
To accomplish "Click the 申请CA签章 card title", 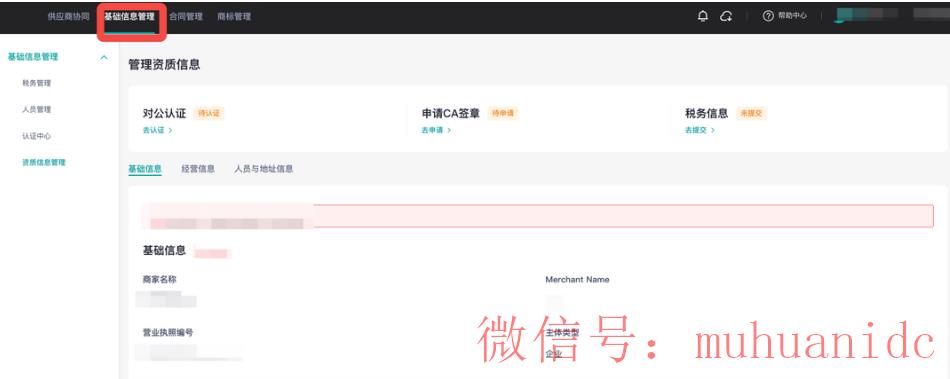I will point(451,113).
